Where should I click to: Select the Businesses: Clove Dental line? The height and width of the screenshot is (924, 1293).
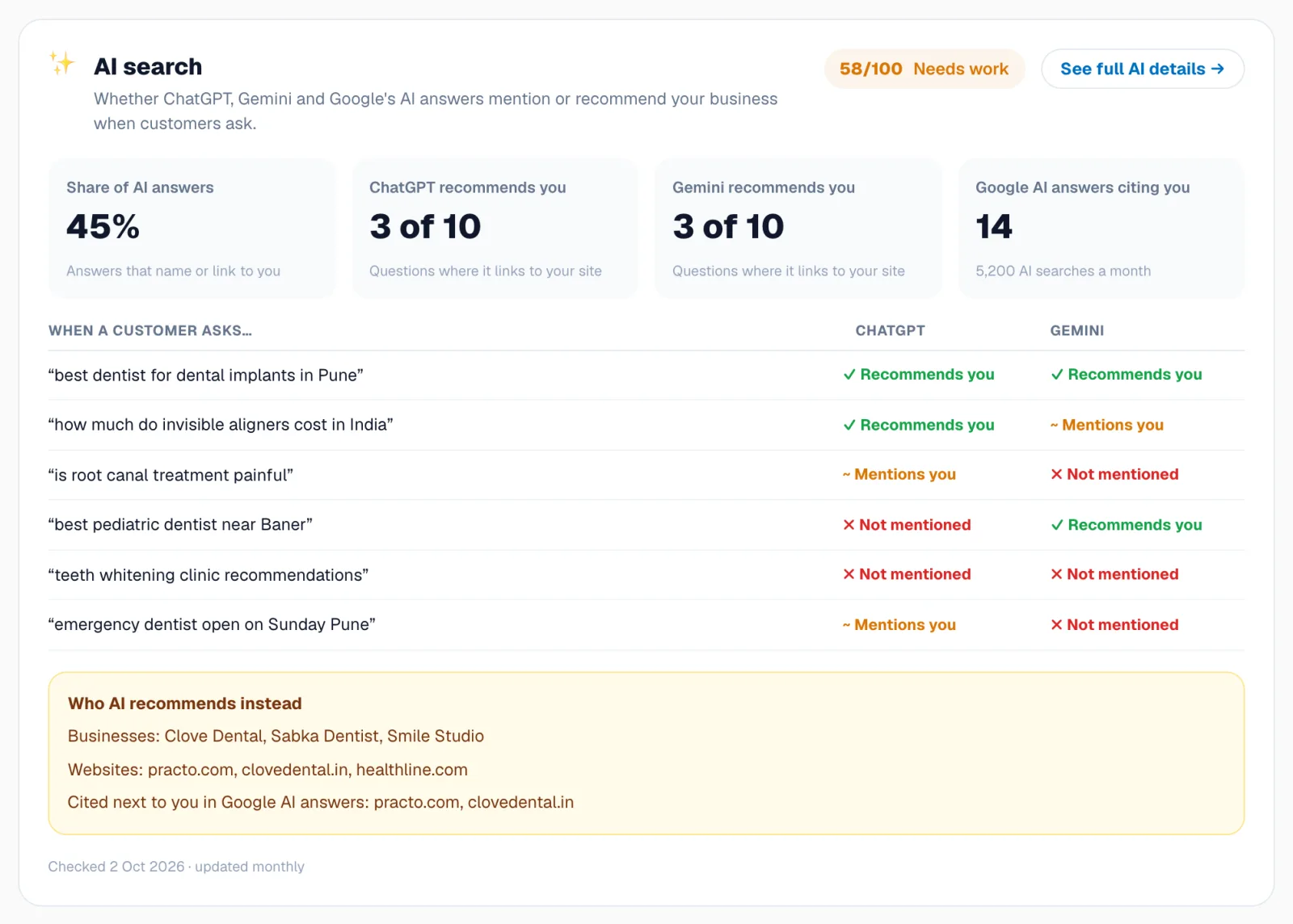click(x=276, y=736)
